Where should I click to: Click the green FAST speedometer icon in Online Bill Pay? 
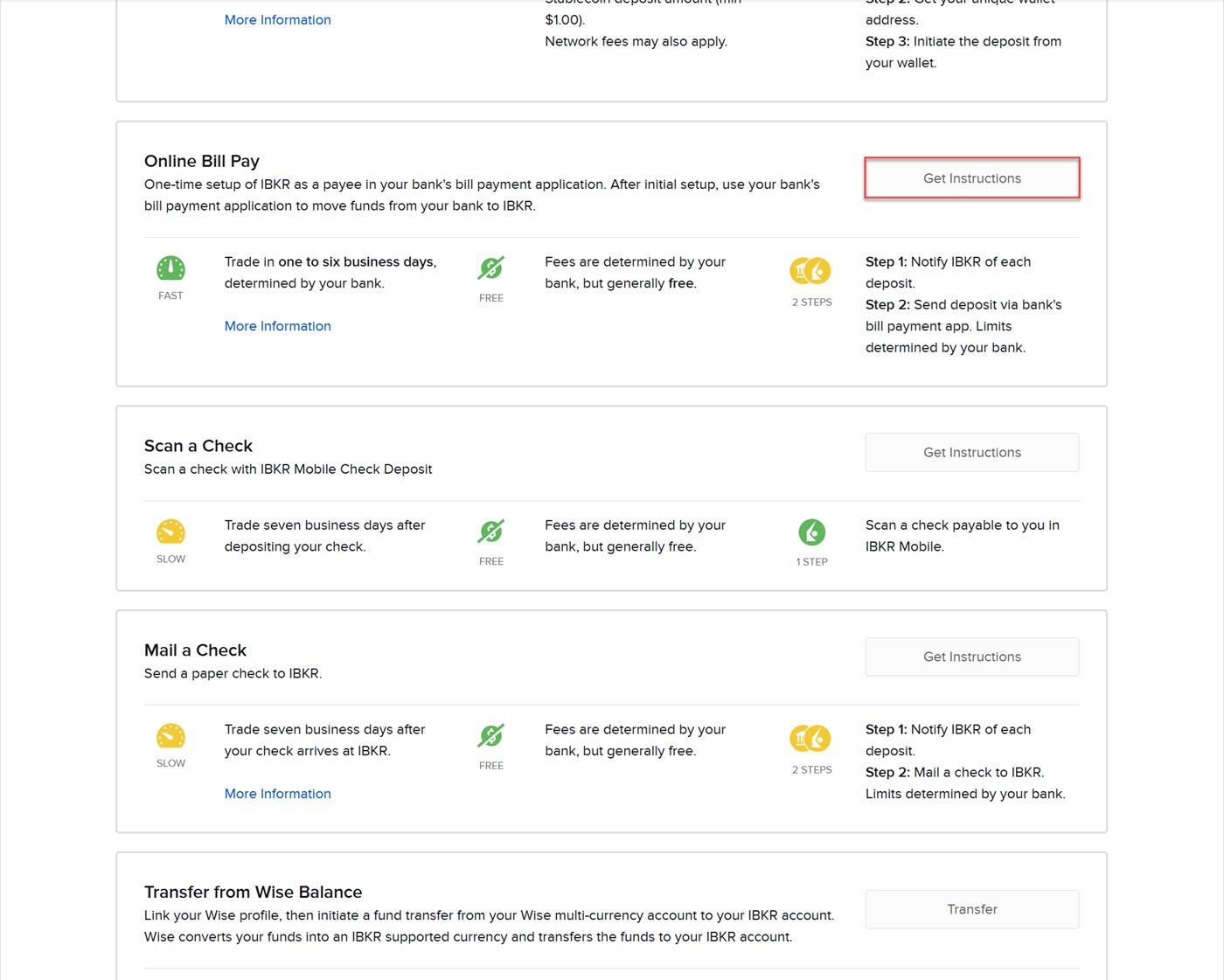[170, 268]
